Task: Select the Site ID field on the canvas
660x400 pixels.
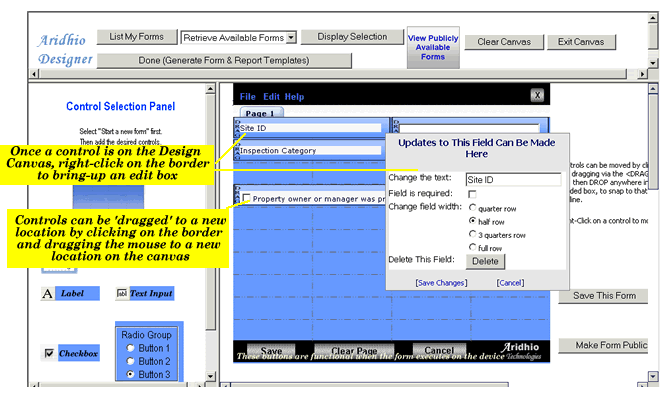Action: (x=310, y=128)
